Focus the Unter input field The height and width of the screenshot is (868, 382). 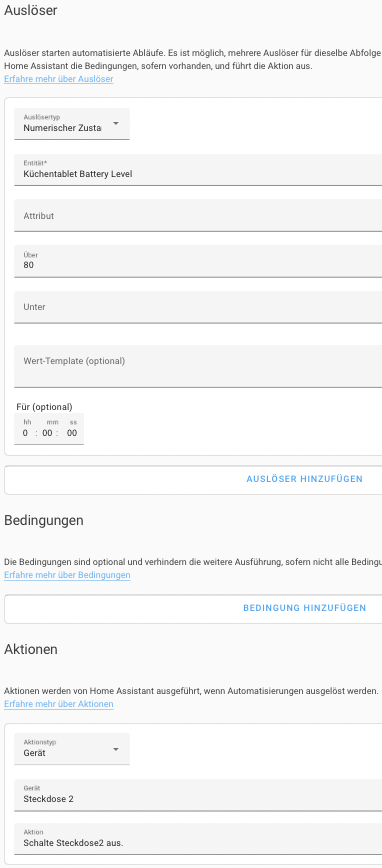pyautogui.click(x=198, y=307)
